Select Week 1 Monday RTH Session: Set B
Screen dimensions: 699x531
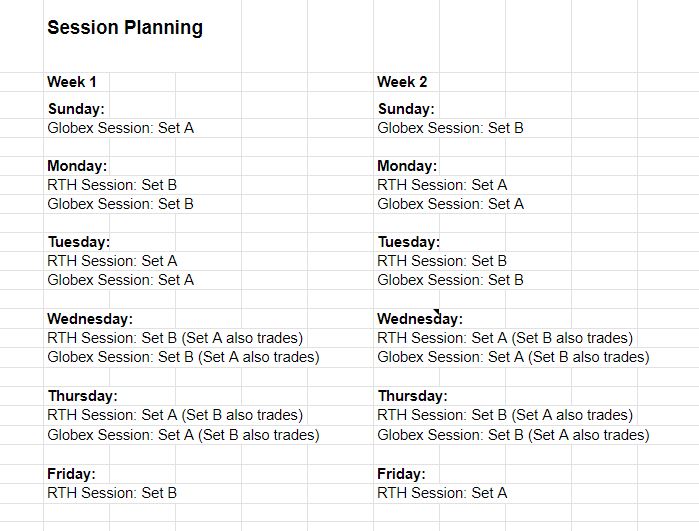[x=112, y=185]
